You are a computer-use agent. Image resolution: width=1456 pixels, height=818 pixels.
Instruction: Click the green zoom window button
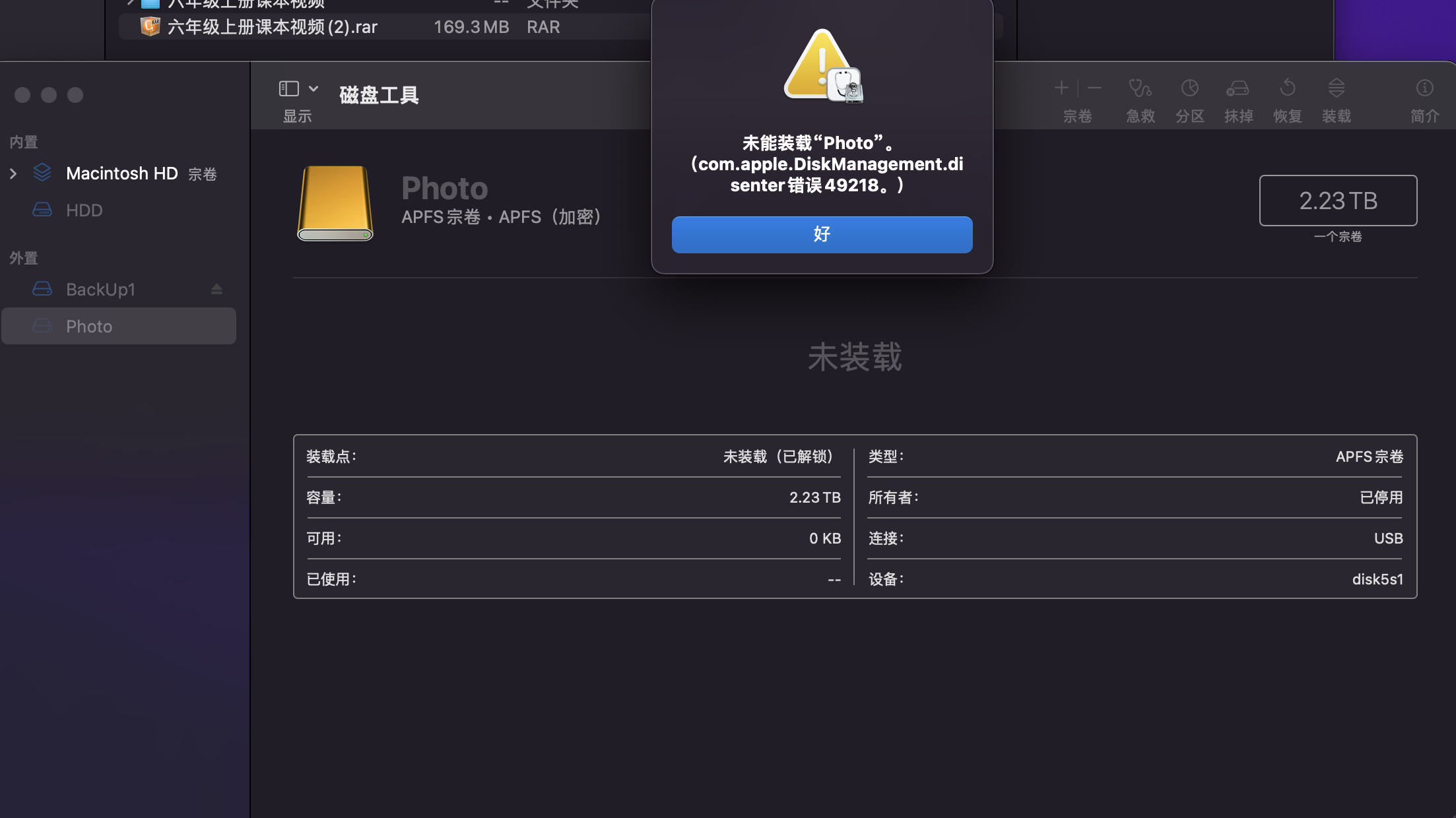(x=75, y=95)
